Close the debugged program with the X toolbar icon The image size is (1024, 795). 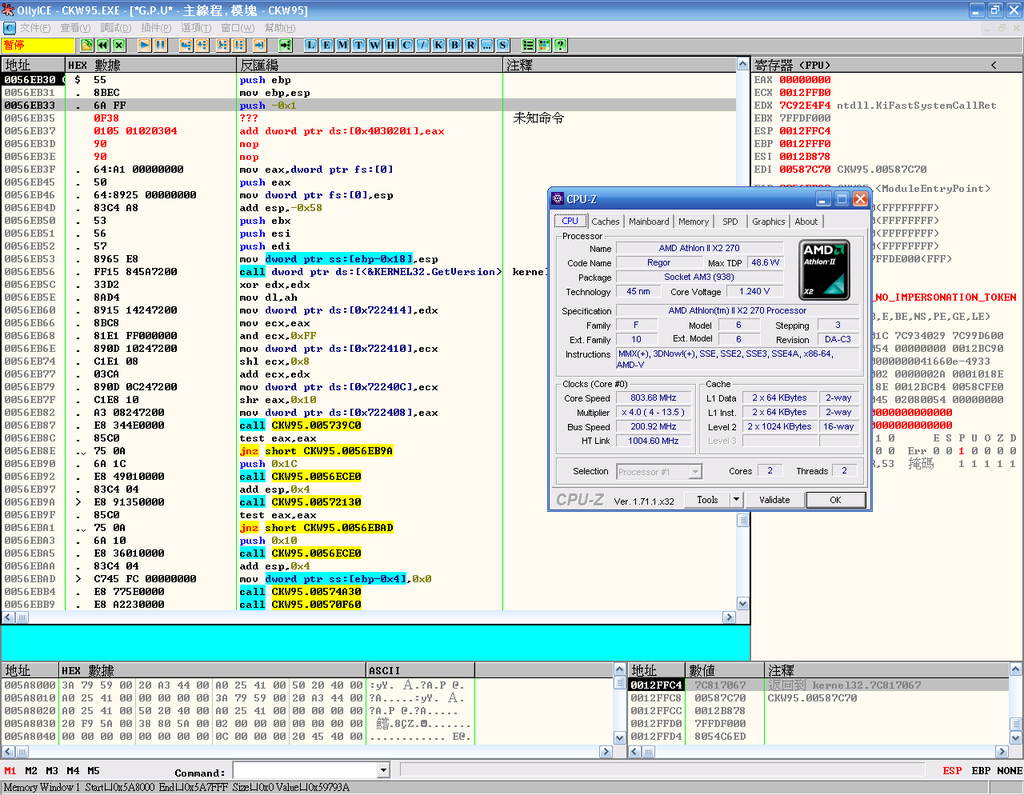click(x=119, y=45)
